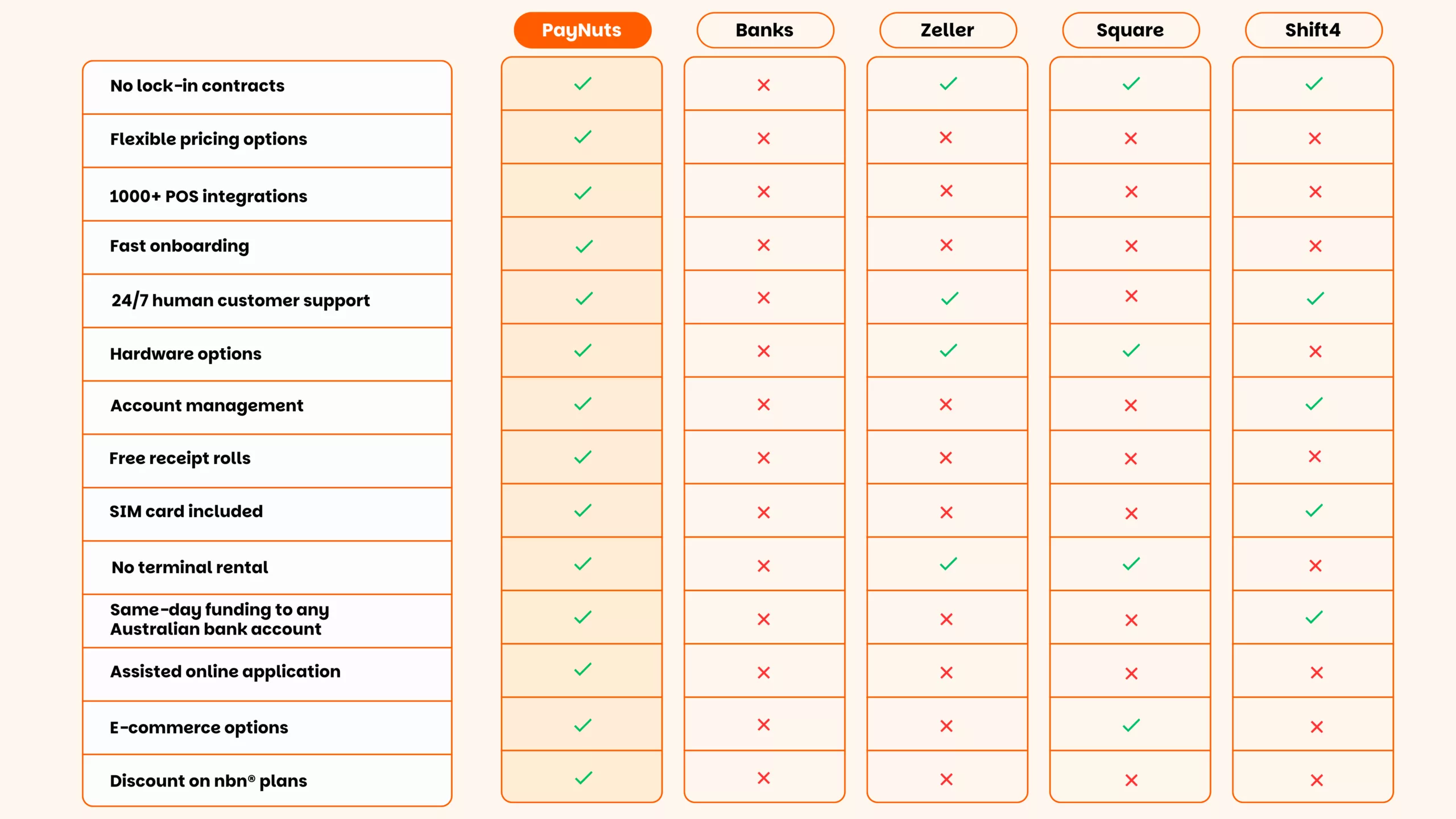Click the Assisted online application label
Screen dimensions: 1456x819
pyautogui.click(x=225, y=672)
